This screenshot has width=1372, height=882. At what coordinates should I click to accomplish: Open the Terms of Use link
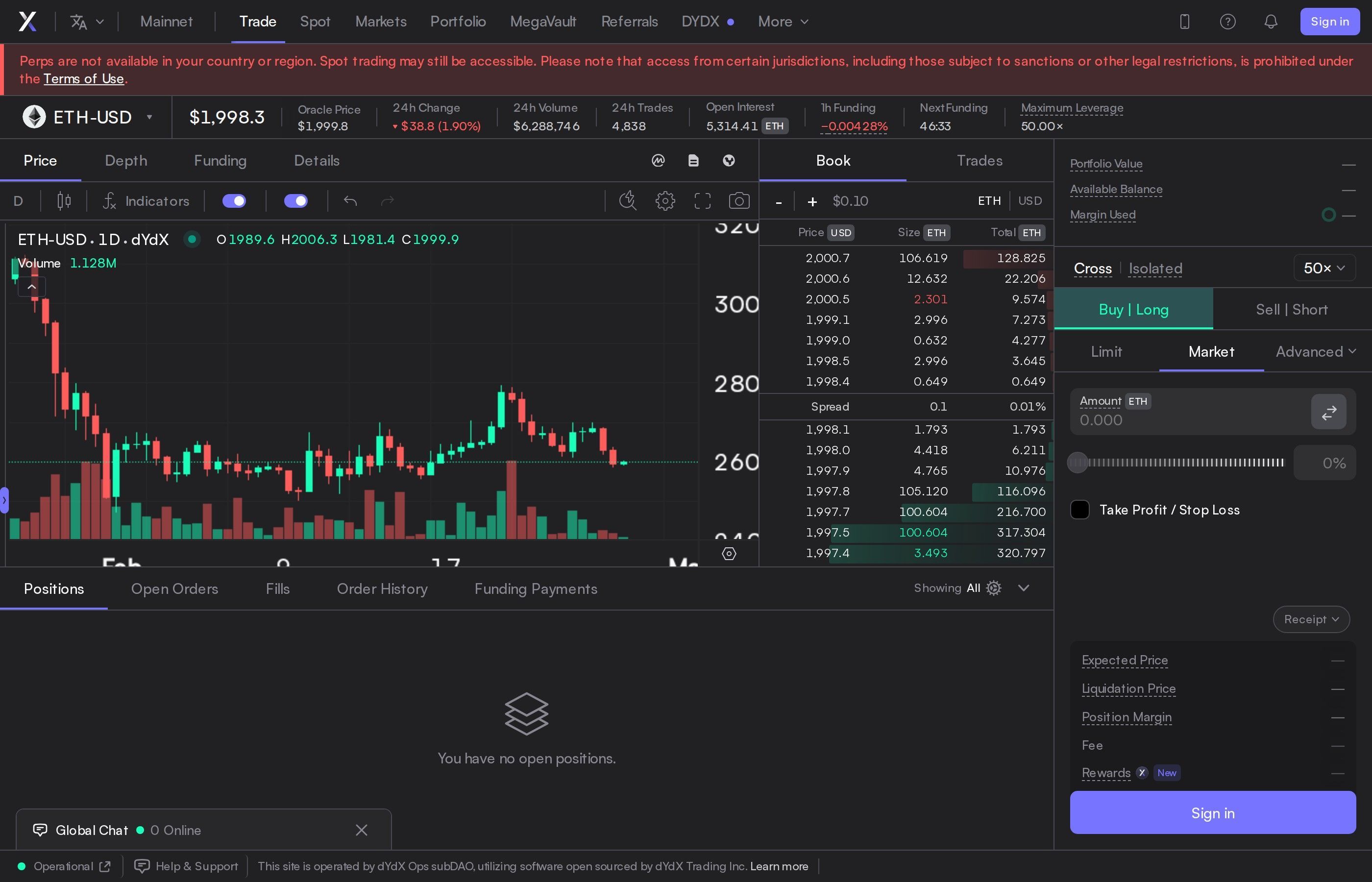[84, 79]
